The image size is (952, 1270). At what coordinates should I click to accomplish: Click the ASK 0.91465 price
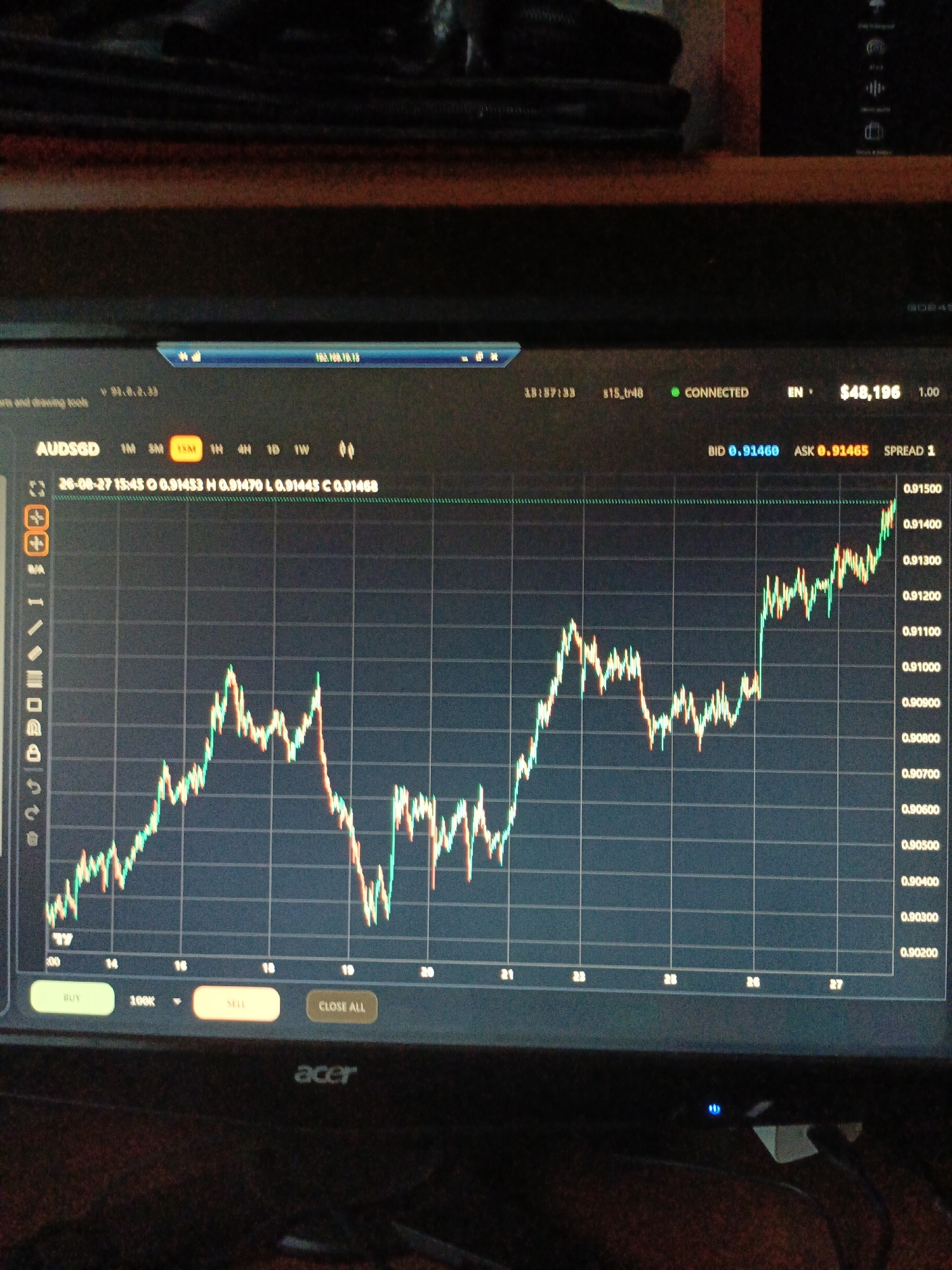(831, 451)
